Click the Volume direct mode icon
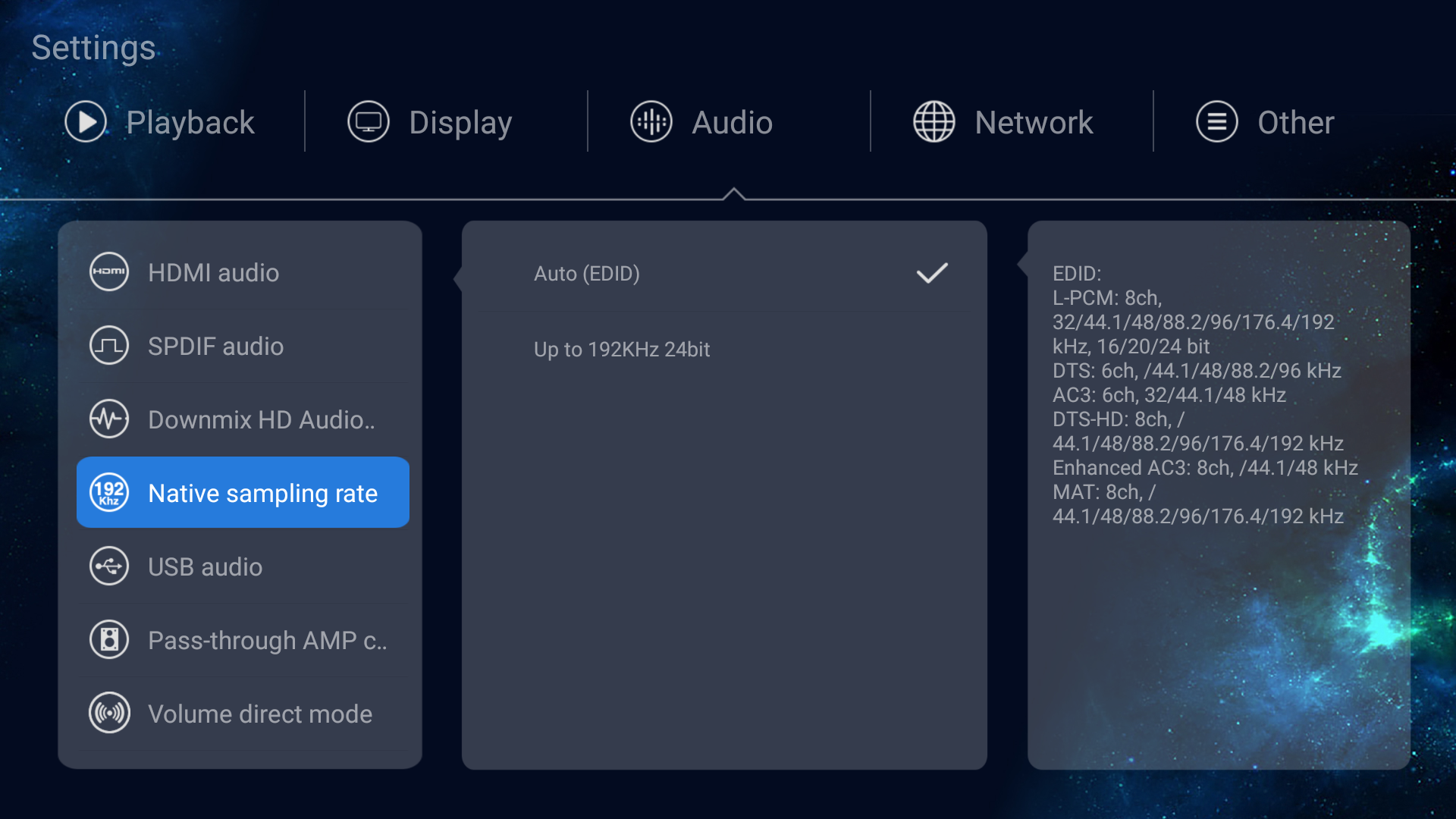Image resolution: width=1456 pixels, height=819 pixels. tap(109, 714)
